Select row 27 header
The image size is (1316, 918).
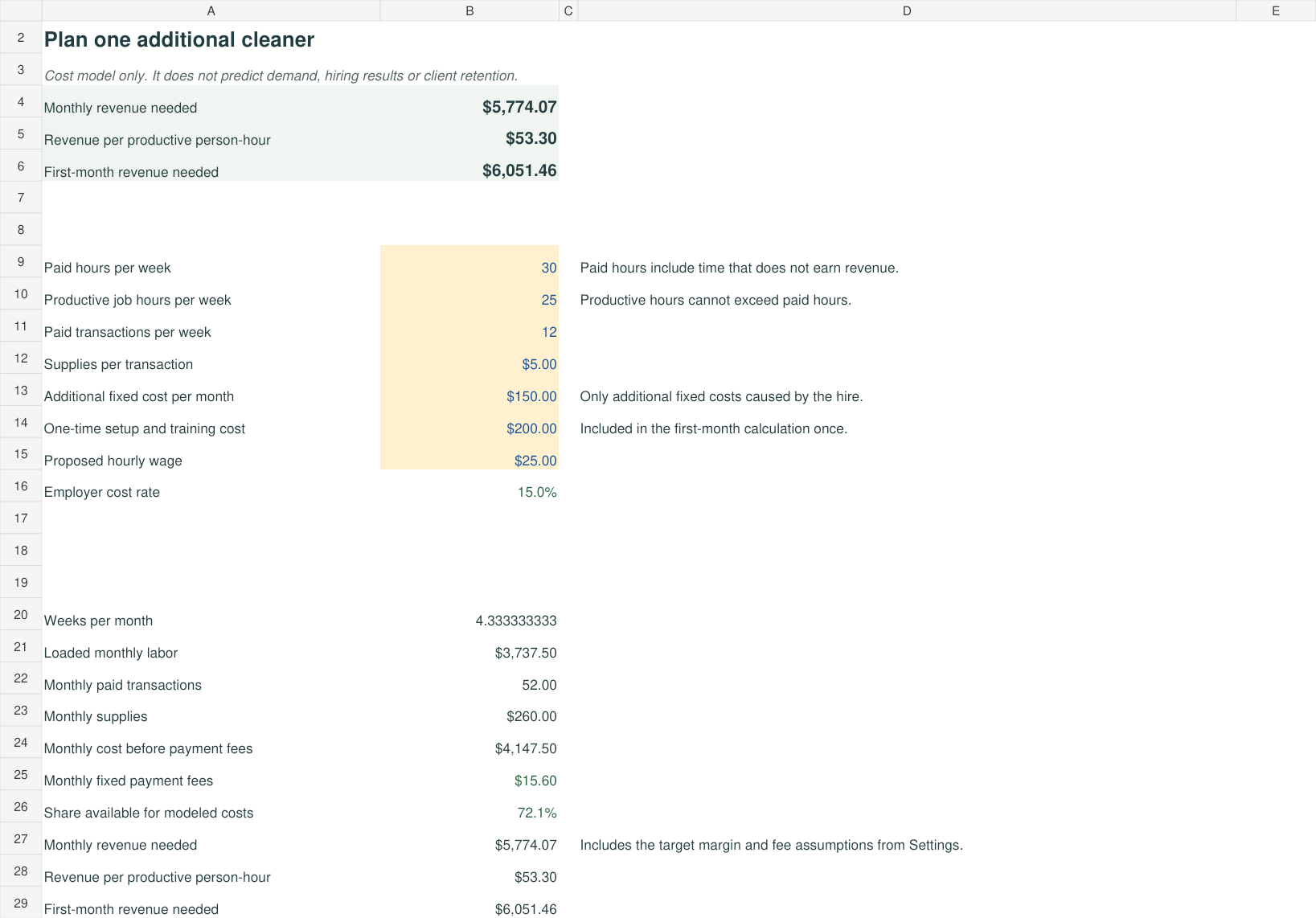(21, 838)
